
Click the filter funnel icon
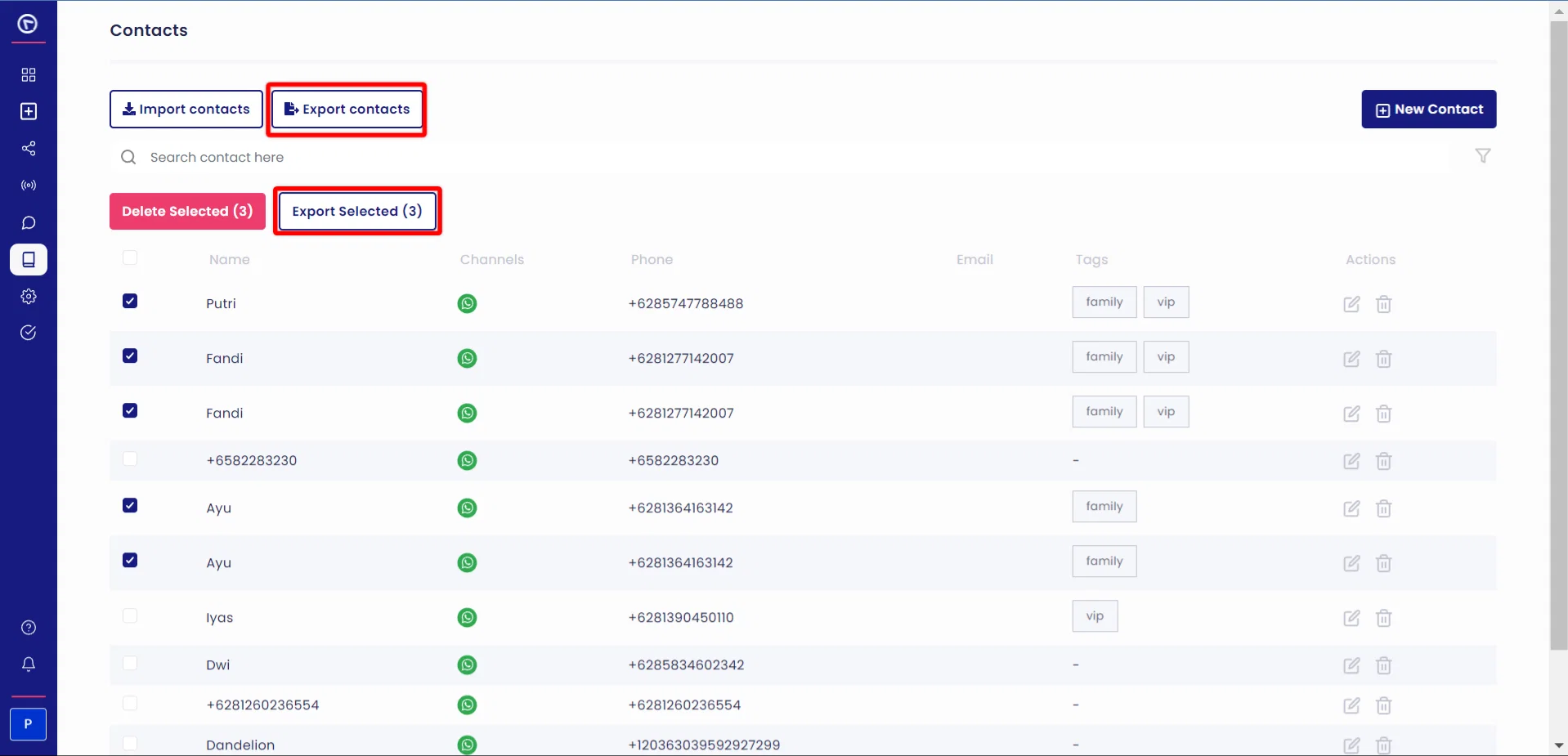tap(1483, 156)
